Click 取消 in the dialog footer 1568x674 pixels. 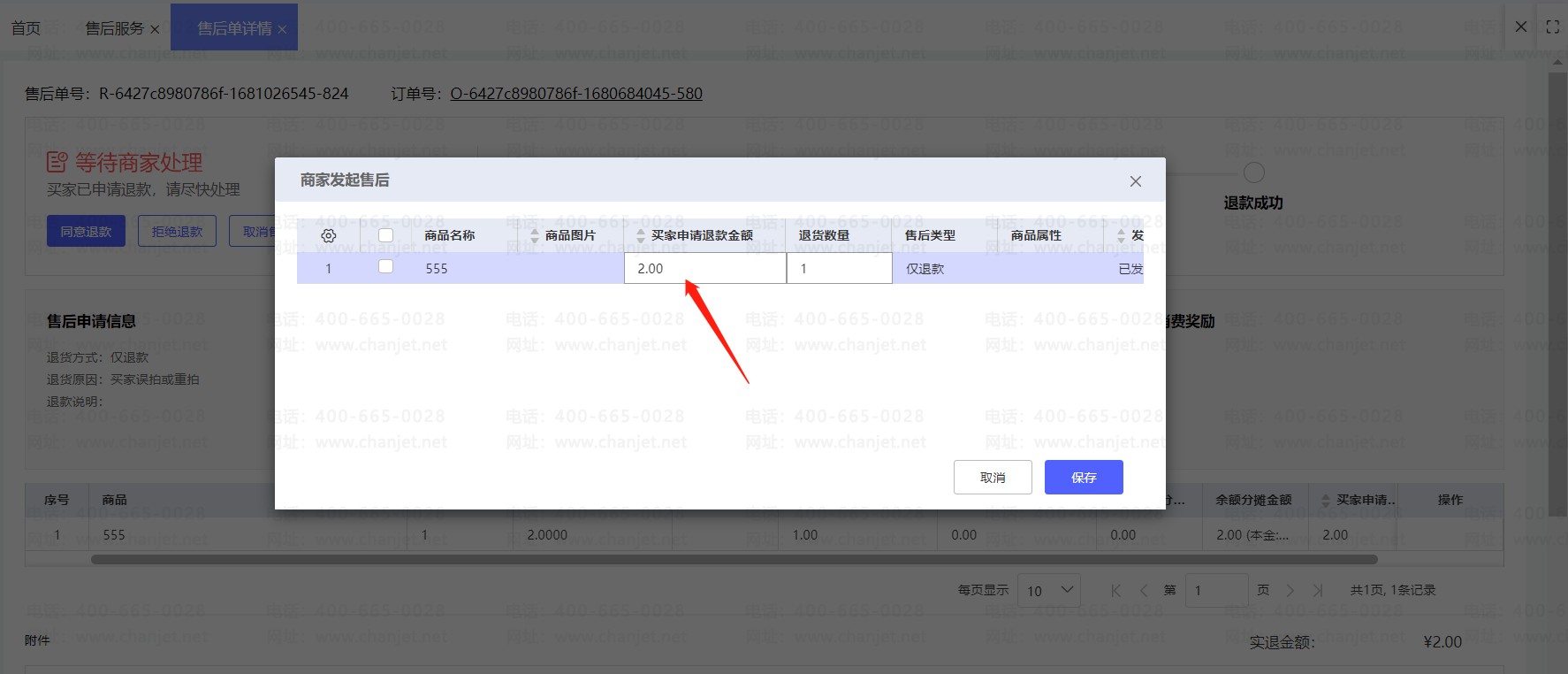pos(993,477)
